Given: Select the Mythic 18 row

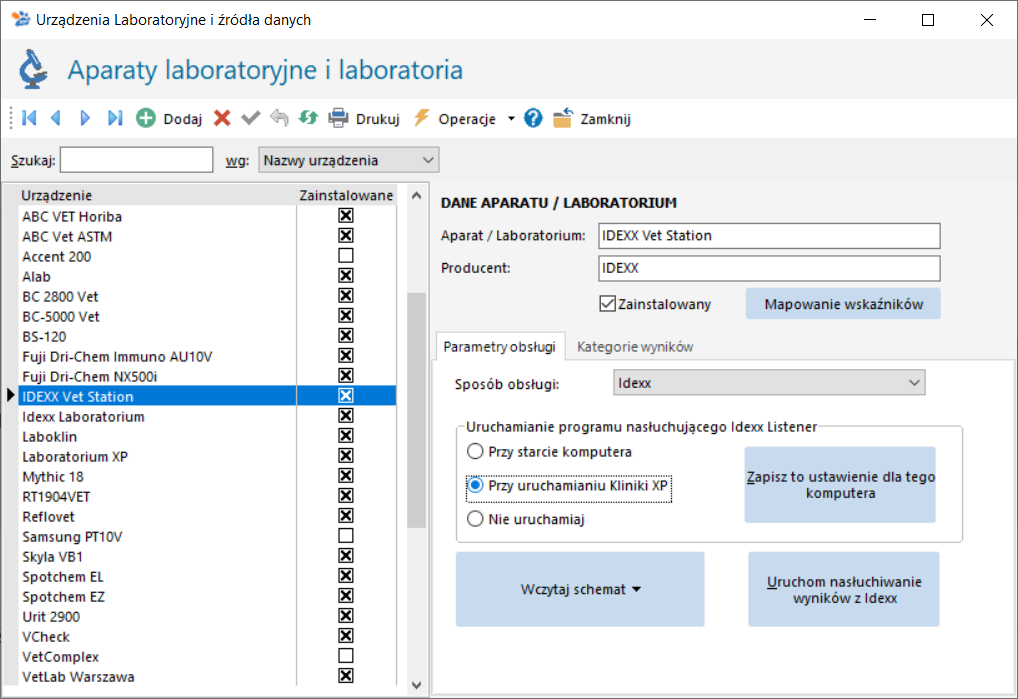Looking at the screenshot, I should click(x=207, y=476).
